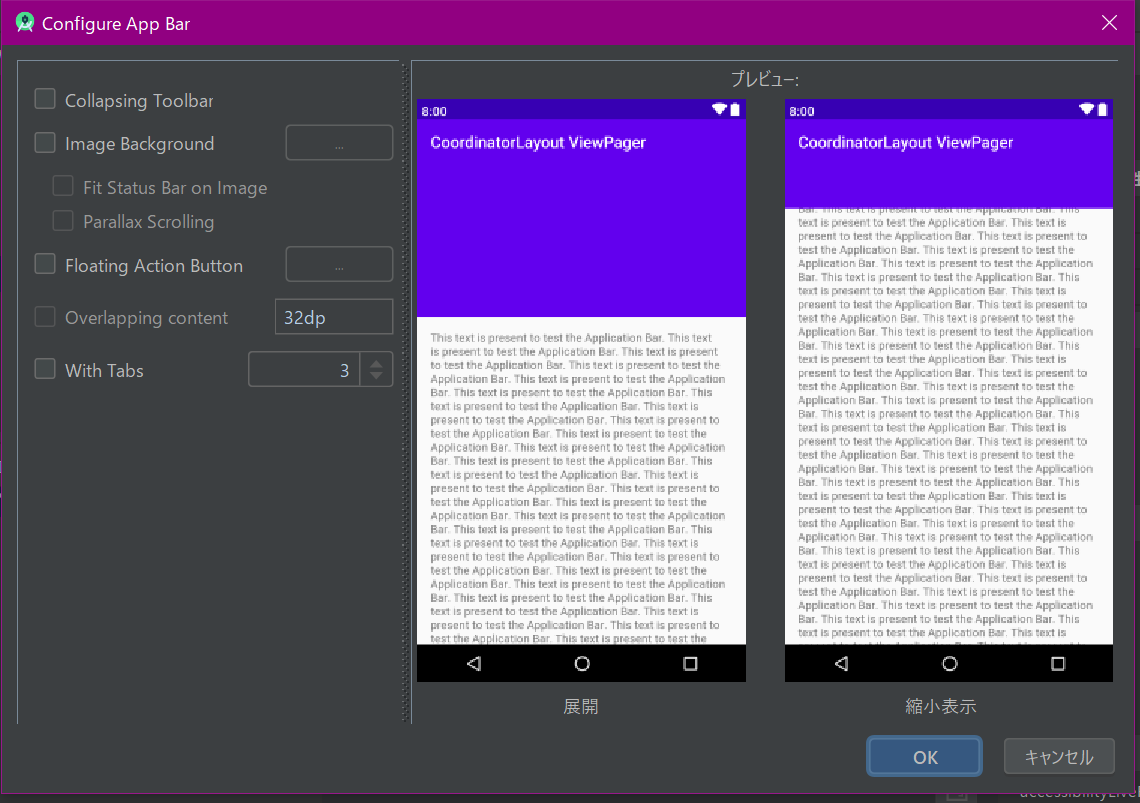
Task: Enable the With Tabs checkbox
Action: click(x=45, y=369)
